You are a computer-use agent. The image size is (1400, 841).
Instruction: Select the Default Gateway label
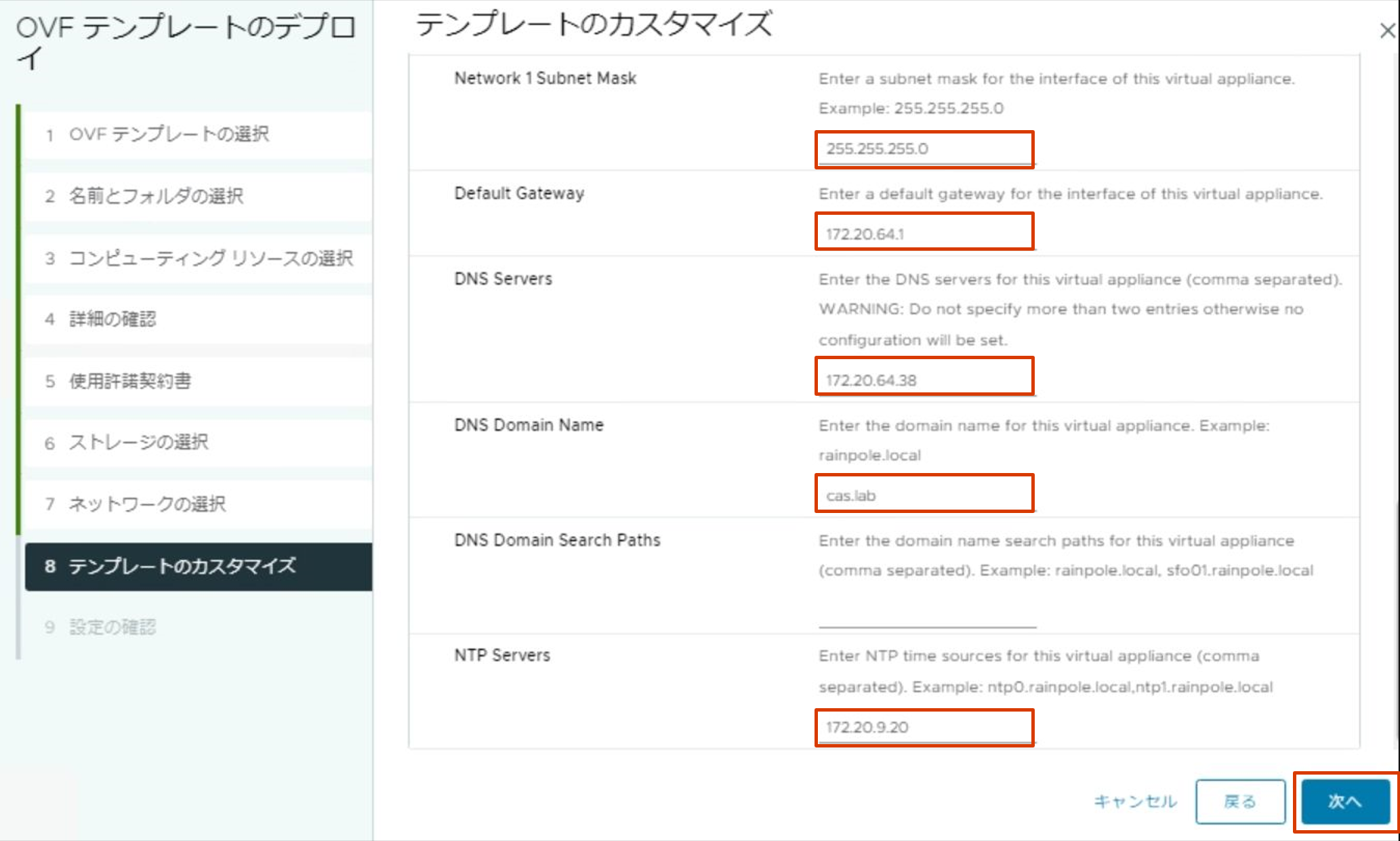coord(519,194)
